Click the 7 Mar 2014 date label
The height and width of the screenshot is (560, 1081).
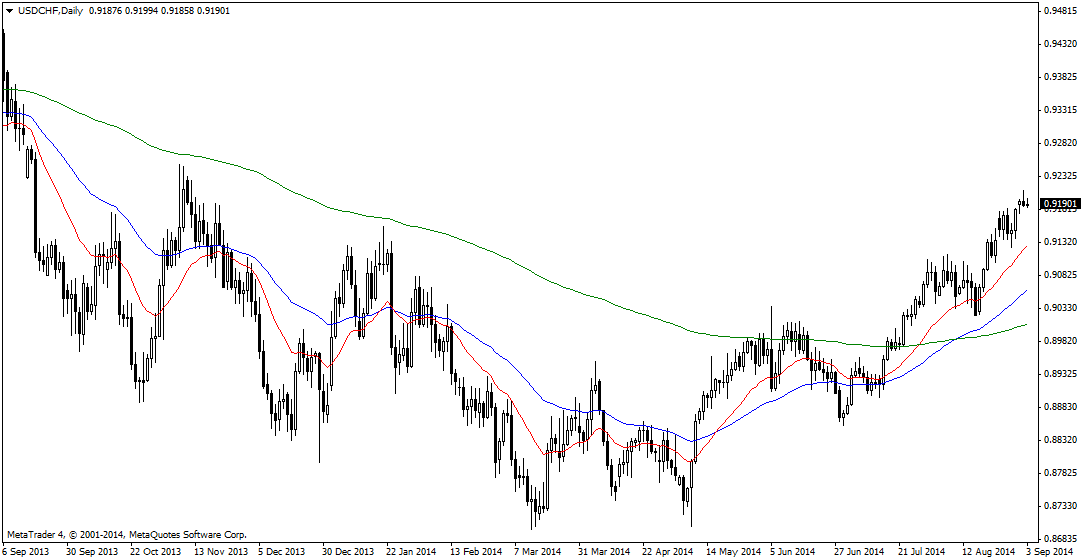[538, 551]
